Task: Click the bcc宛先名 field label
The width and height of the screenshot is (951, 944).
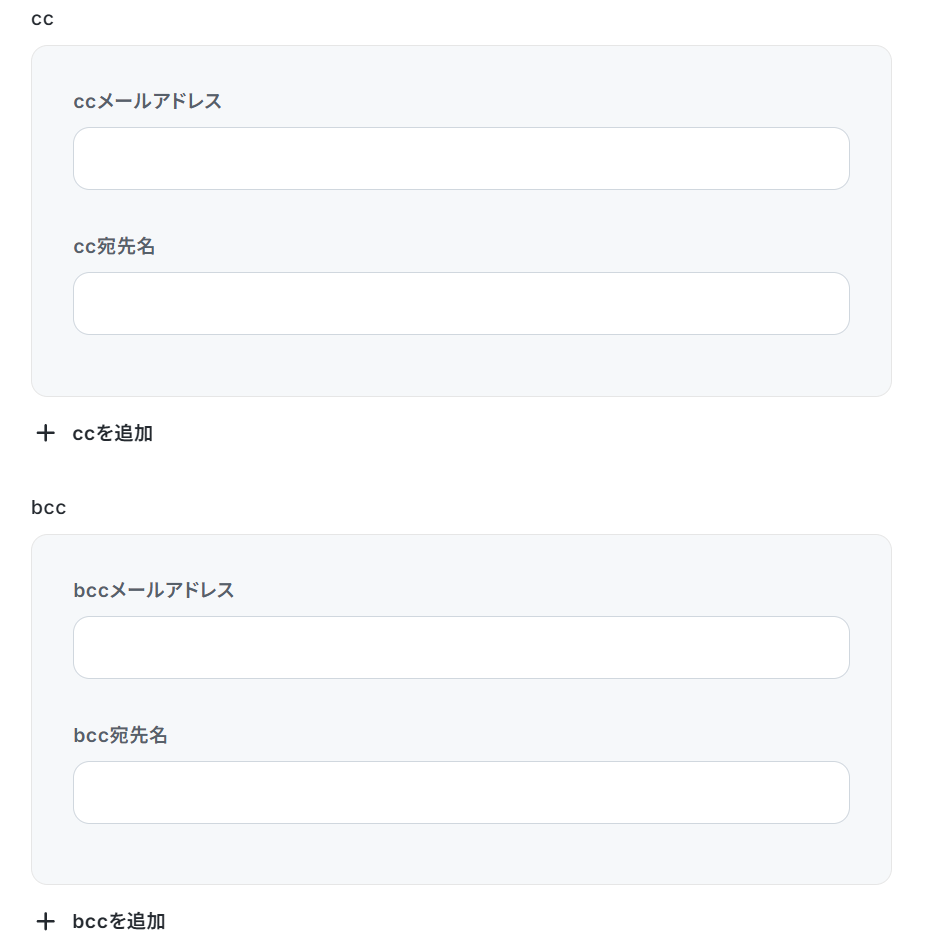Action: (120, 735)
